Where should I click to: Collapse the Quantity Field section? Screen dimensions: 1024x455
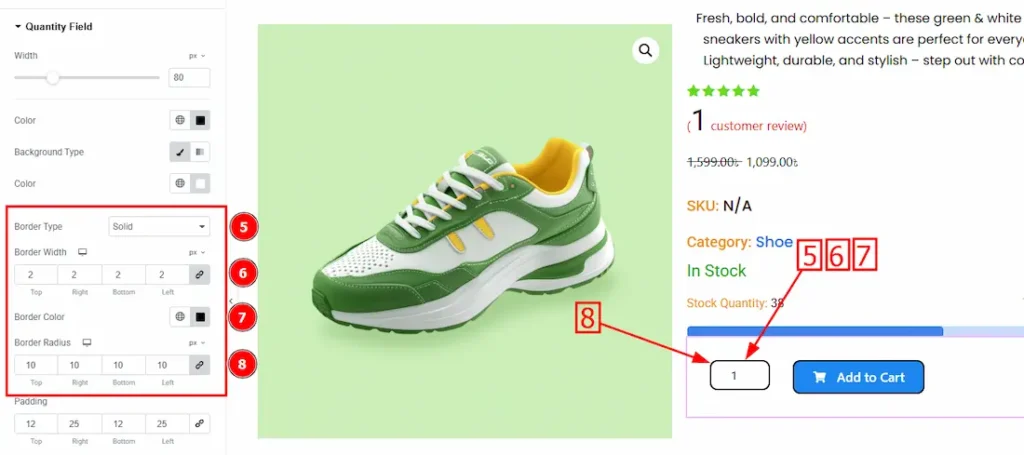(18, 27)
